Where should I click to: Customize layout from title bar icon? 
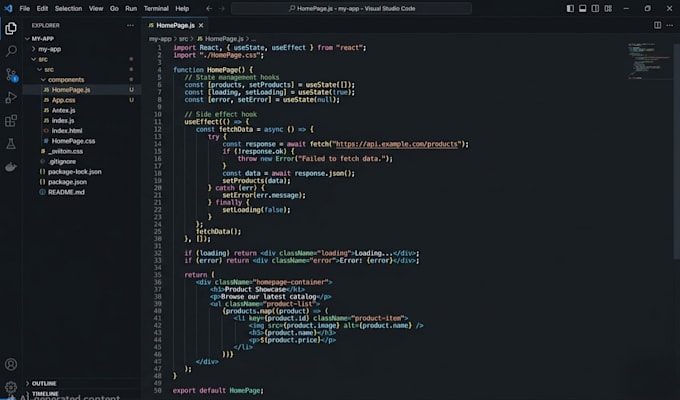pyautogui.click(x=608, y=8)
